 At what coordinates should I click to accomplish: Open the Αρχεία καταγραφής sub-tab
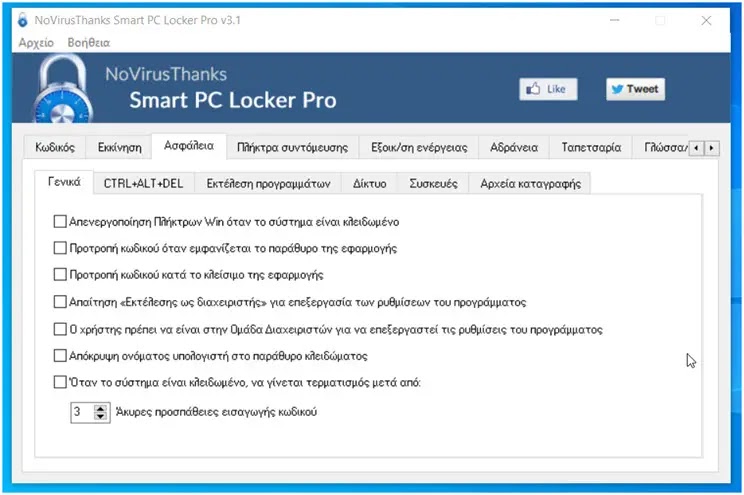pyautogui.click(x=530, y=184)
